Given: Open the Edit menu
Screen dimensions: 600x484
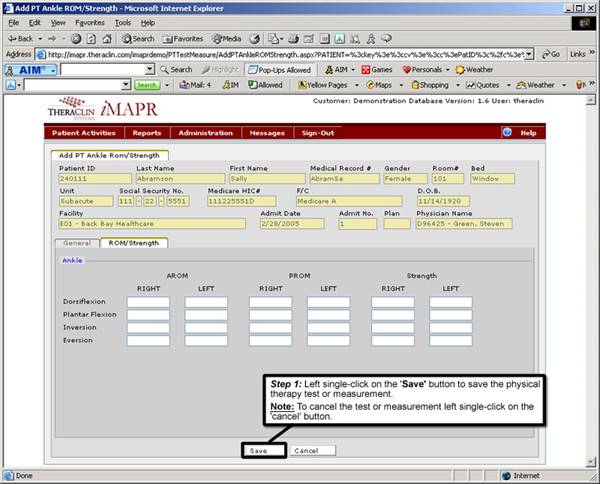Looking at the screenshot, I should point(35,23).
